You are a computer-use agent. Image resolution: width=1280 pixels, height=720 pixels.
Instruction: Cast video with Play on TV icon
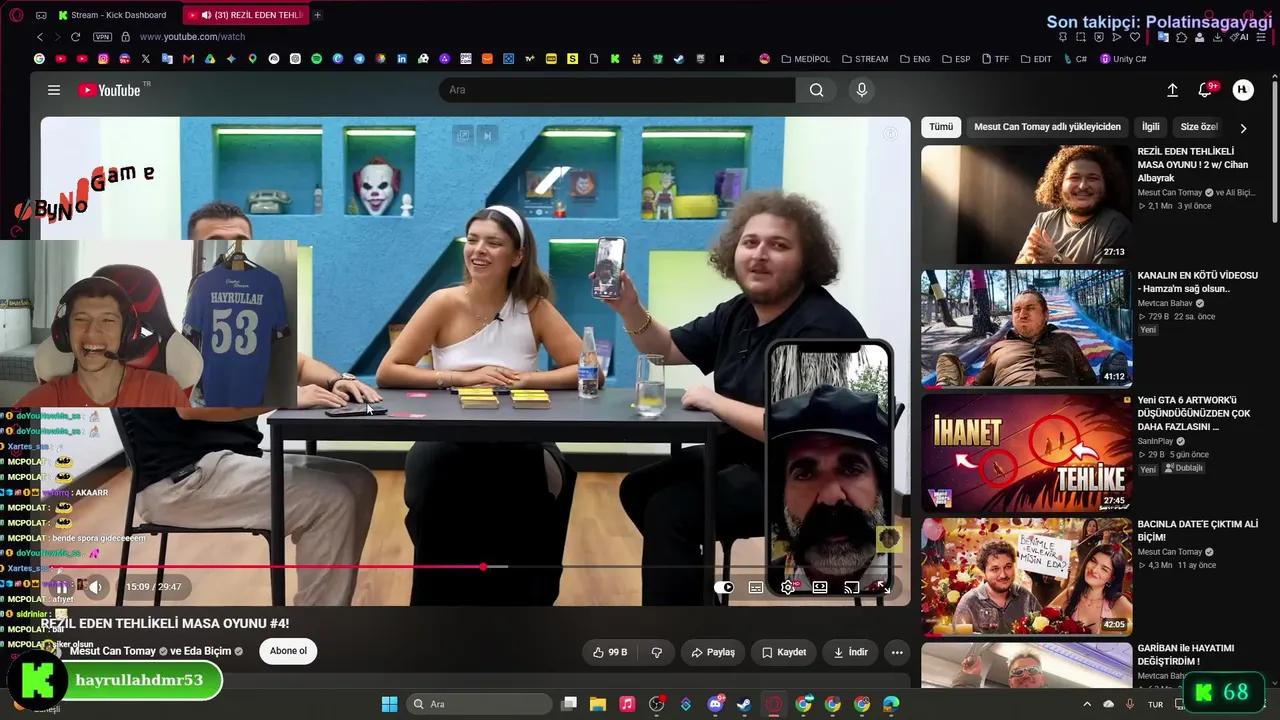point(852,587)
